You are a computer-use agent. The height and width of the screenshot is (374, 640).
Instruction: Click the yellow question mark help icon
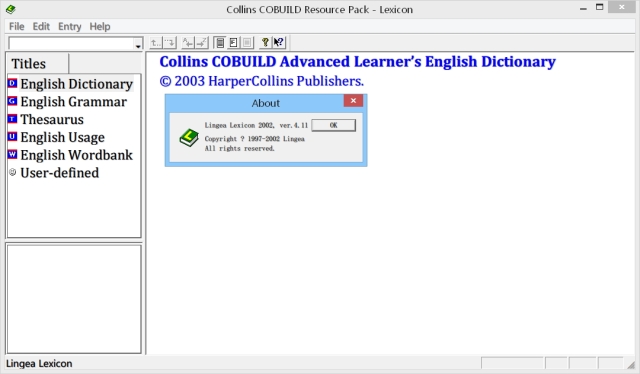coord(265,42)
